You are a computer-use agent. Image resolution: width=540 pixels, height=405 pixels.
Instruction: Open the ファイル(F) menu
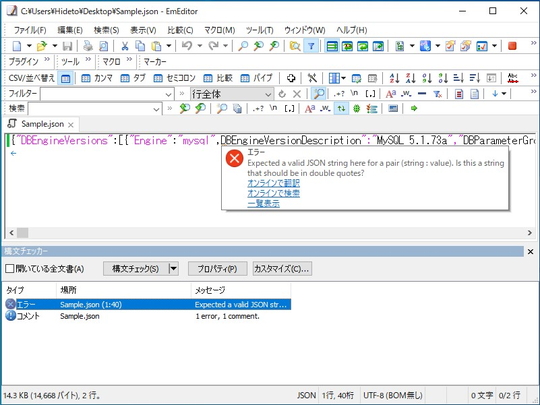coord(30,30)
